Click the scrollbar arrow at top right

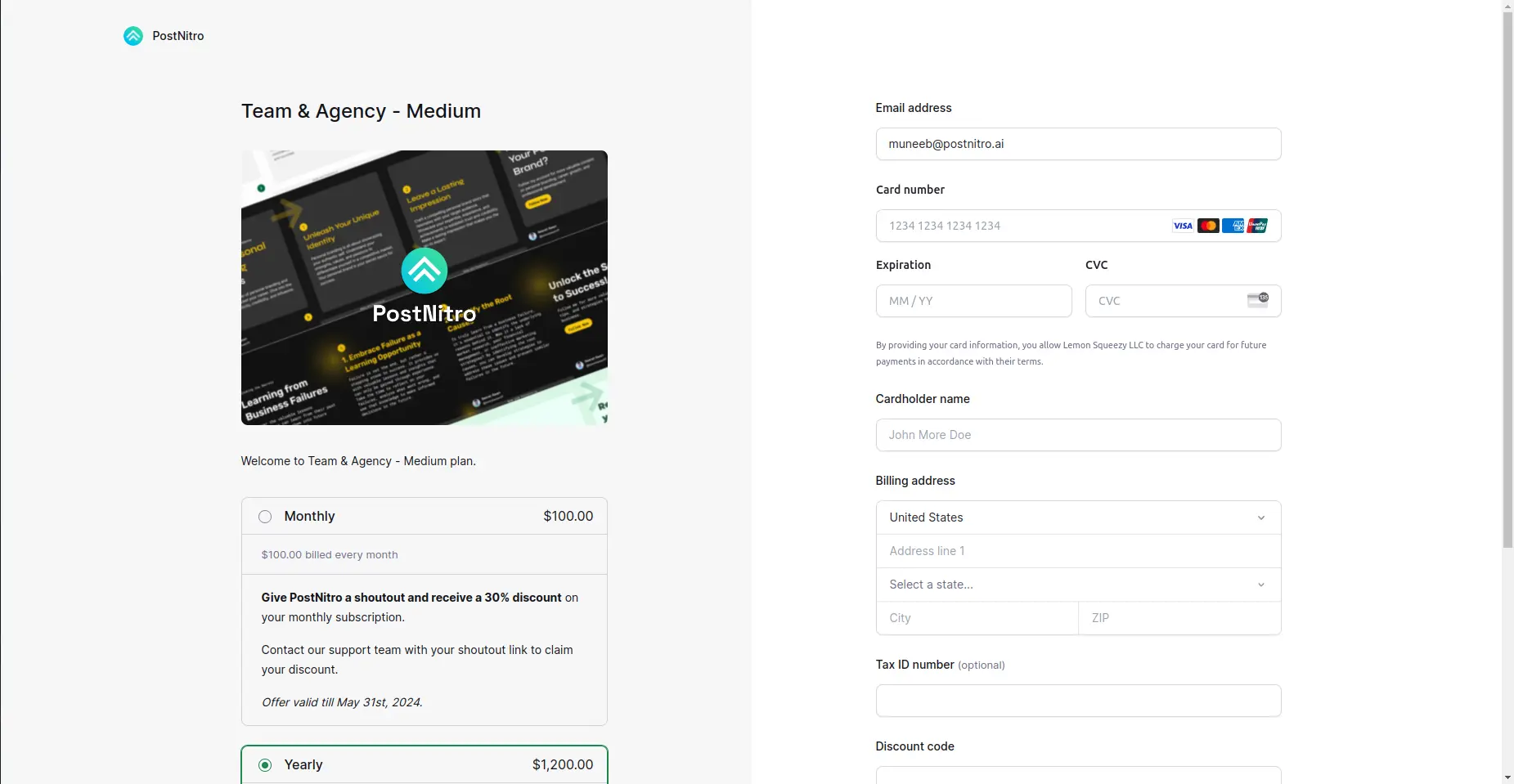click(1507, 6)
